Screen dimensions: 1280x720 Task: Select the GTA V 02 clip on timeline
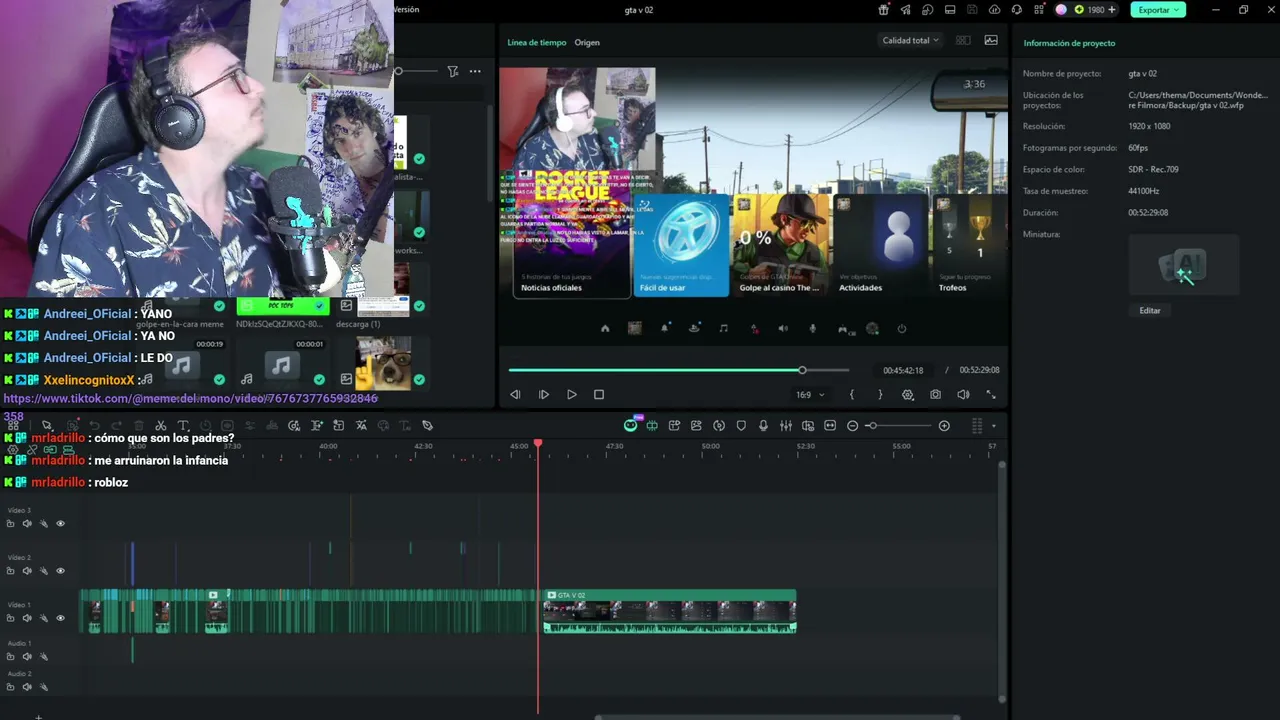click(x=669, y=611)
